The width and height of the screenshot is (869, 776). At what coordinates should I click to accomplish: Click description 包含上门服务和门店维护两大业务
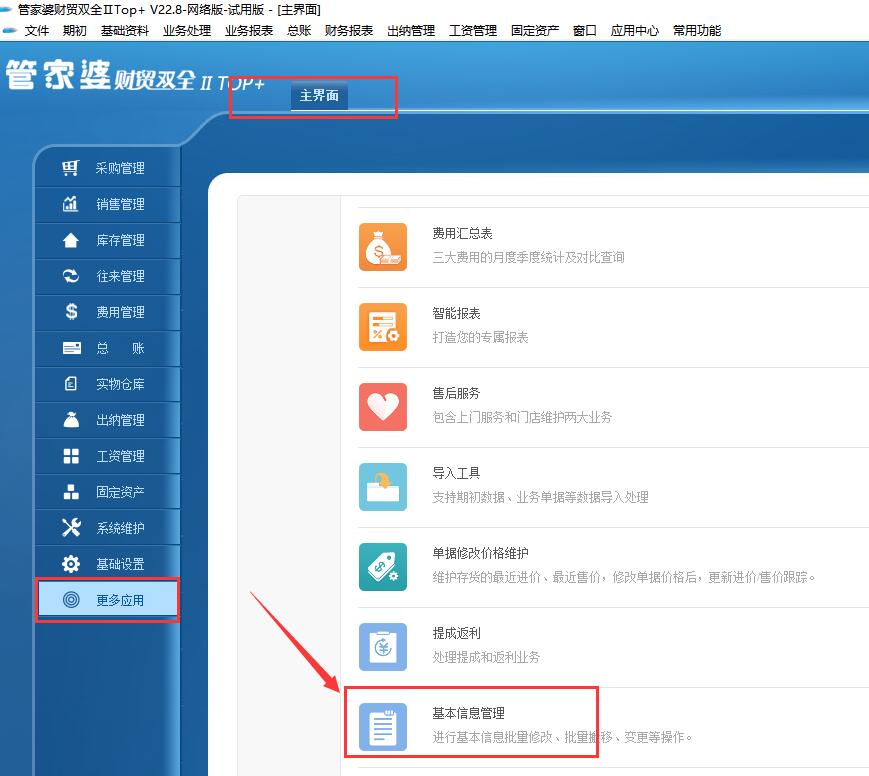[x=523, y=417]
